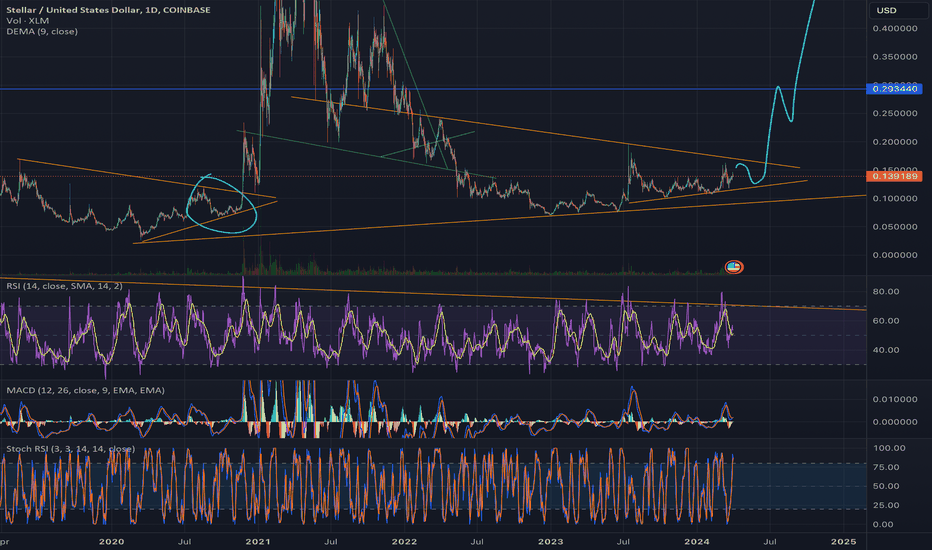Image resolution: width=932 pixels, height=550 pixels.
Task: Click the 100.00 Stoch RSI scale label
Action: (x=889, y=448)
